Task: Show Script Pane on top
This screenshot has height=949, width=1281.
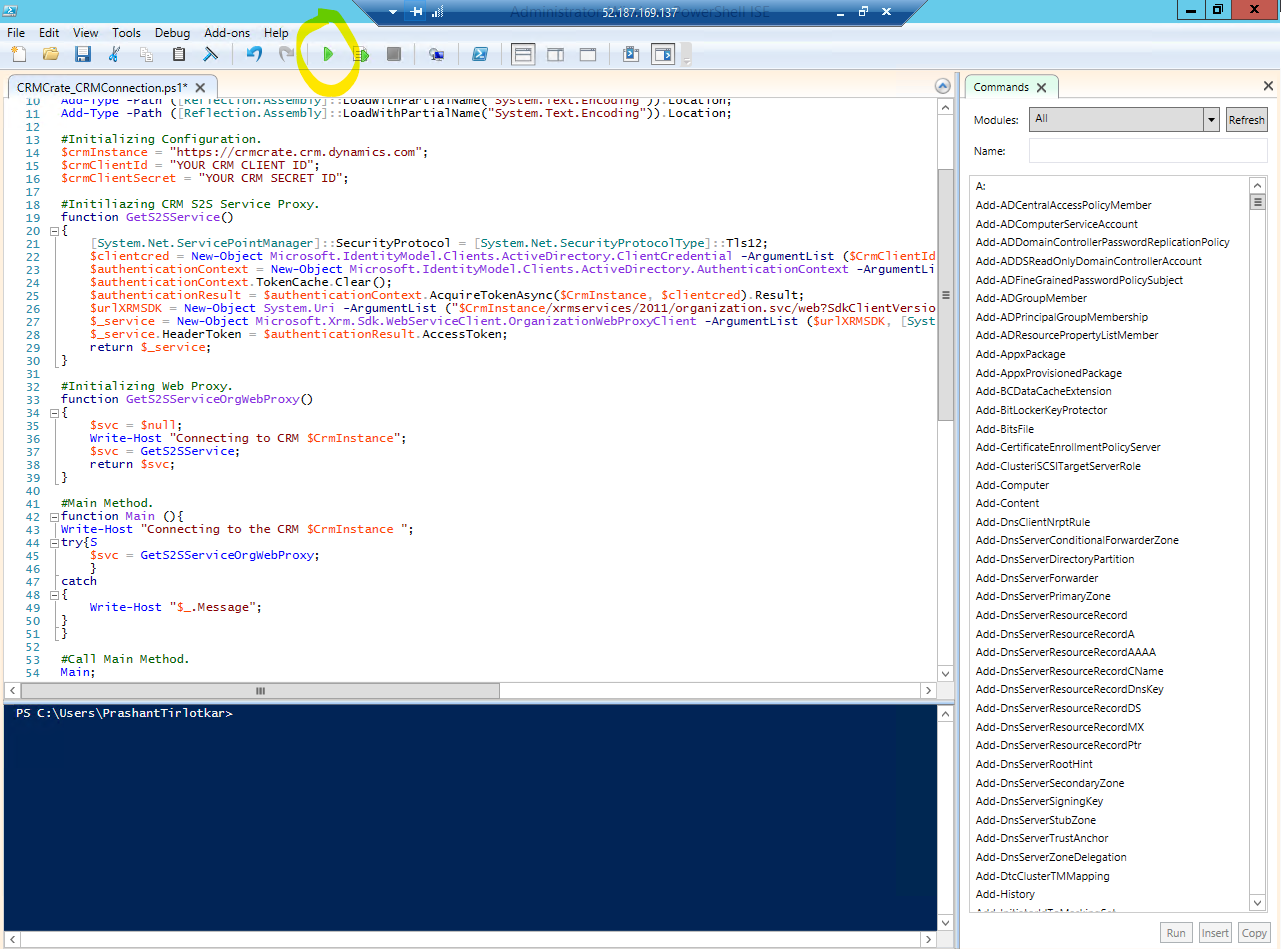Action: coord(523,54)
